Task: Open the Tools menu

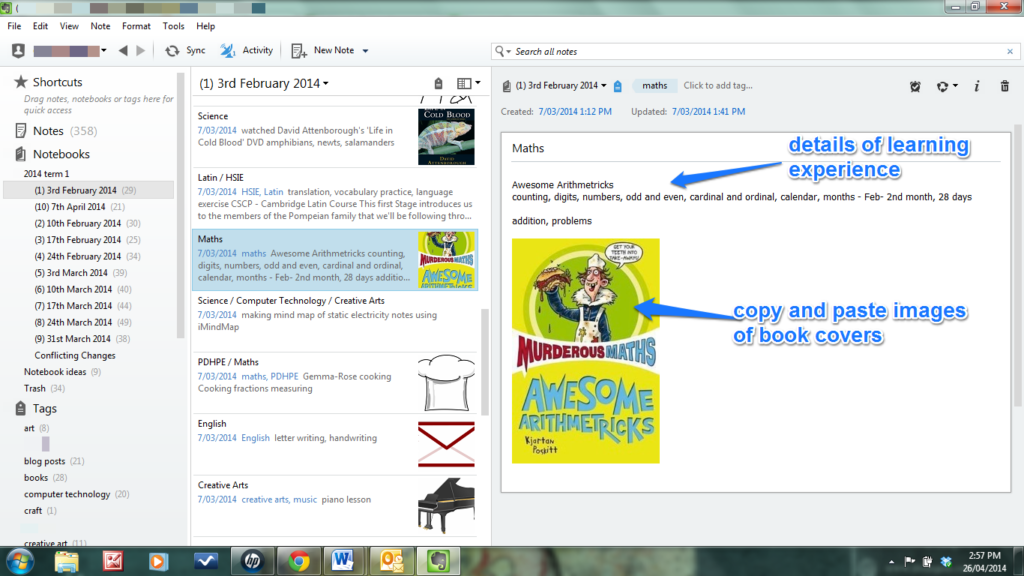Action: point(173,26)
